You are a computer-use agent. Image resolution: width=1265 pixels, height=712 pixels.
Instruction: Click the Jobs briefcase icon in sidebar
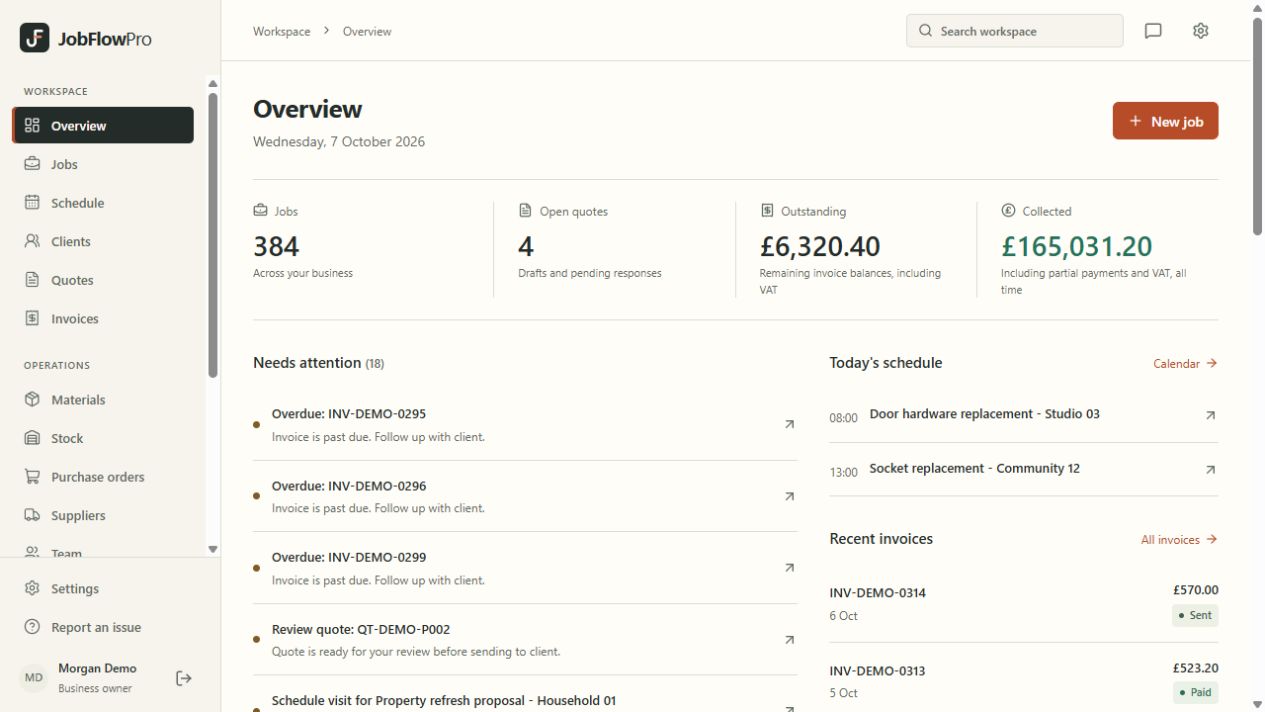(x=32, y=164)
